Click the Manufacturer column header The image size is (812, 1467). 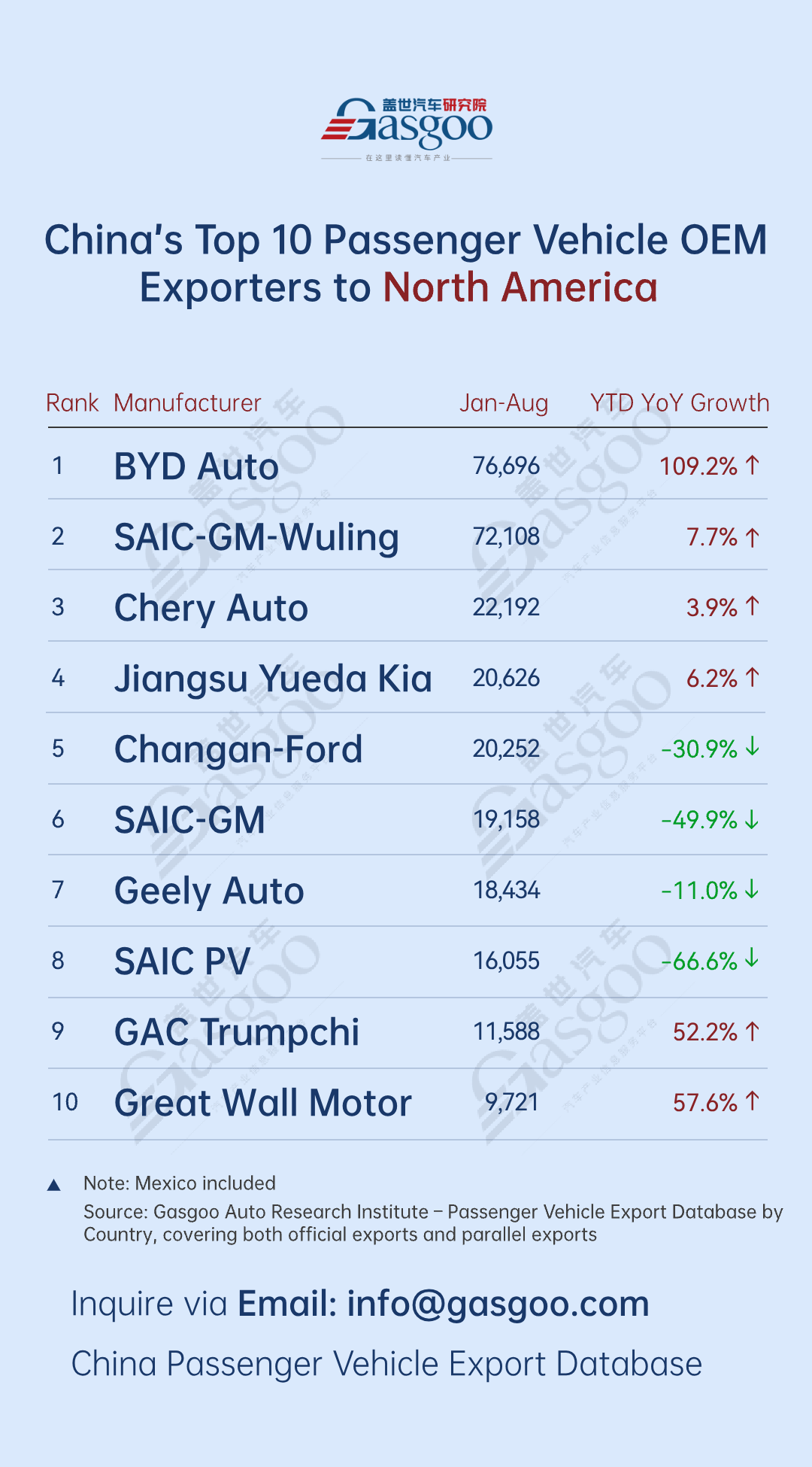187,403
